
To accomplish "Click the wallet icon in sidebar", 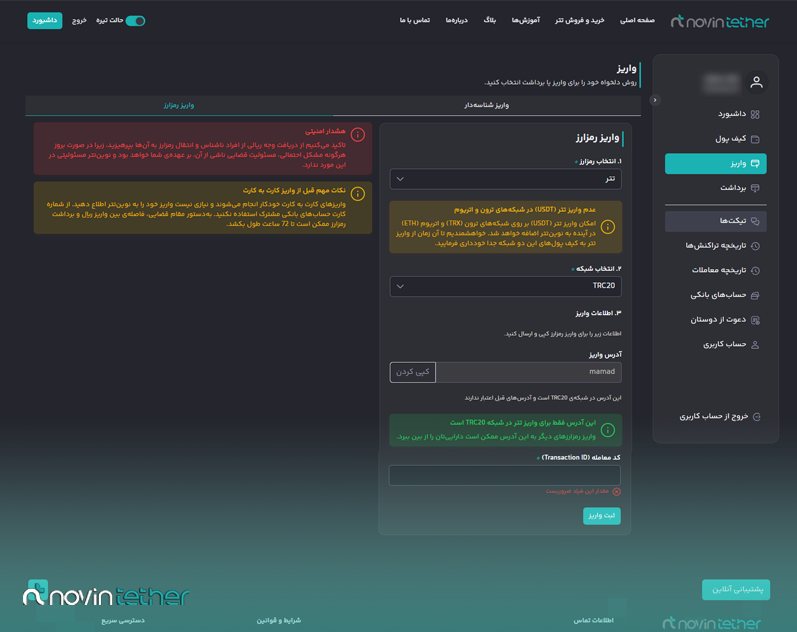I will (755, 139).
